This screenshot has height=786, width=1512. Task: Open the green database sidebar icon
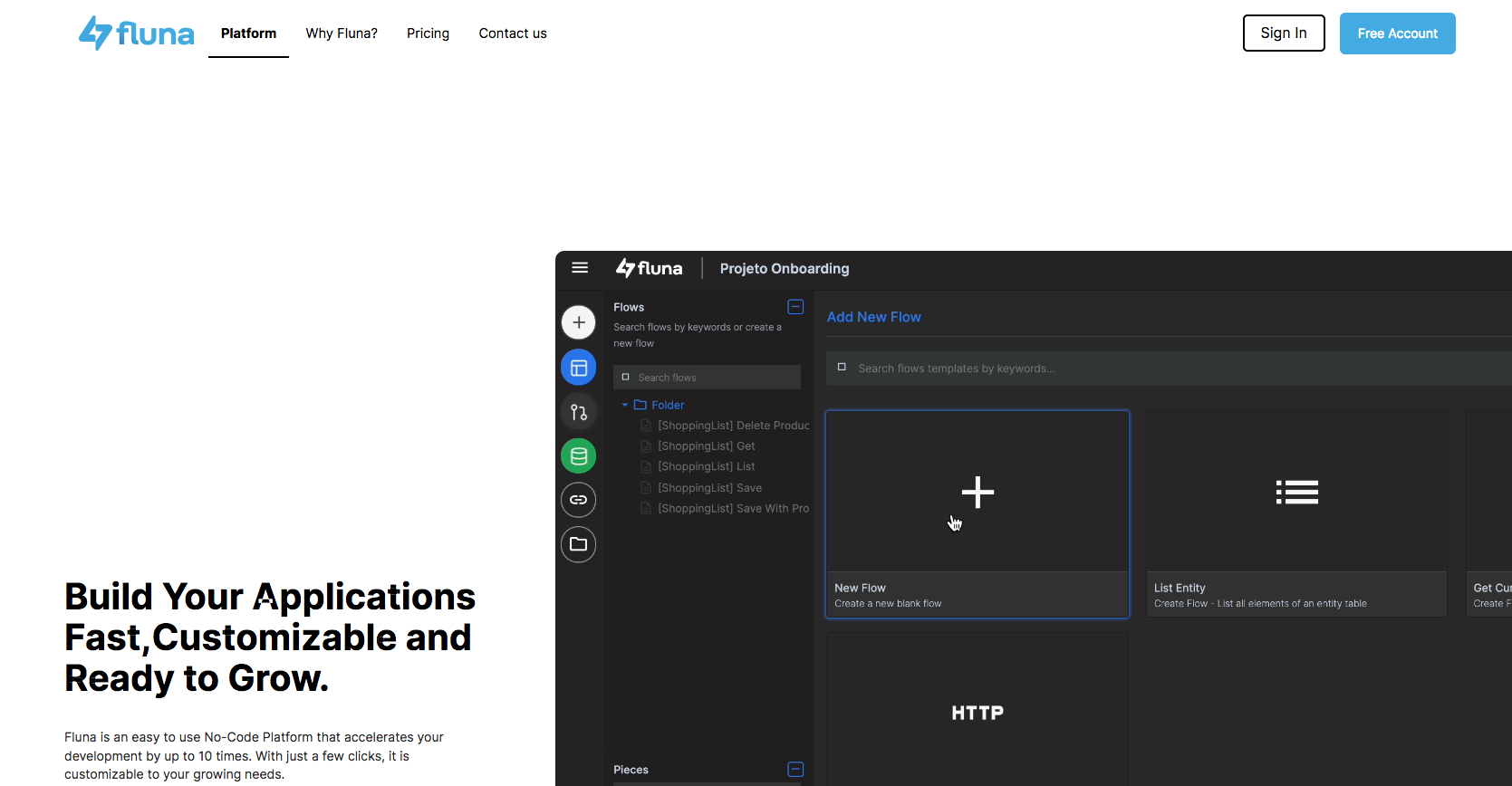tap(579, 456)
